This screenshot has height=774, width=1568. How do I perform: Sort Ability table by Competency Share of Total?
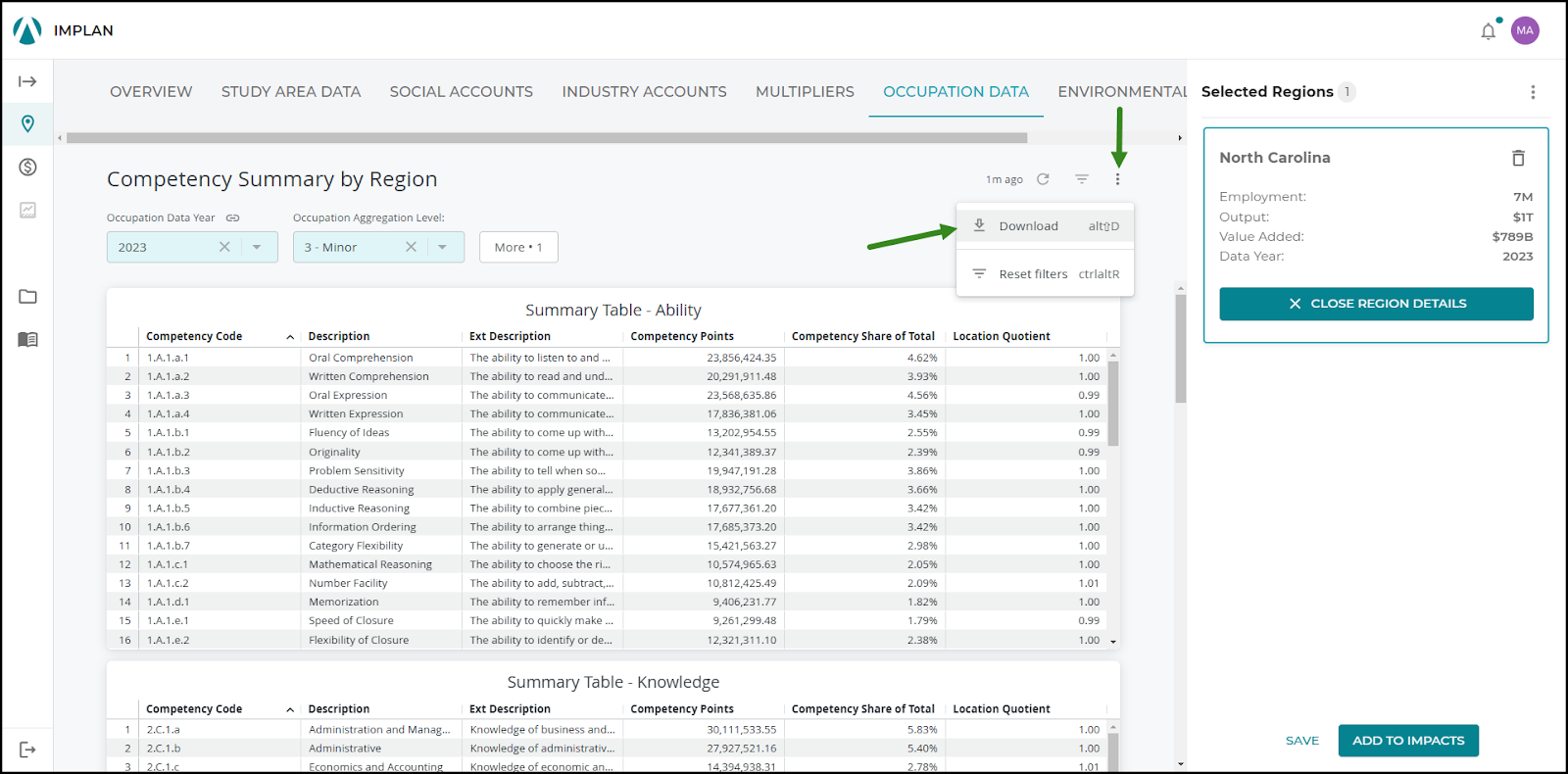pos(863,337)
